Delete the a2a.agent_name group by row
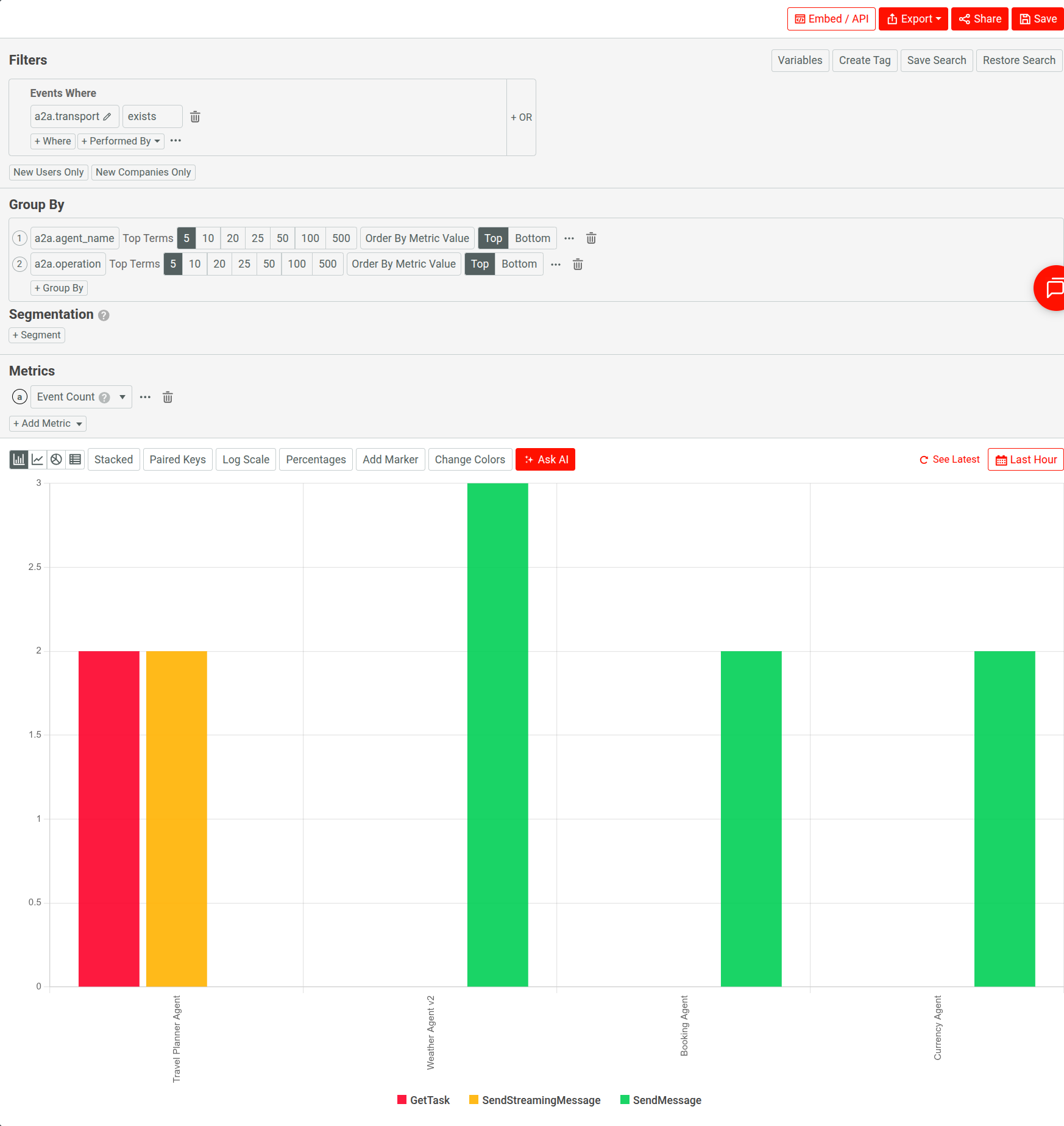Viewport: 1064px width, 1126px height. coord(591,238)
